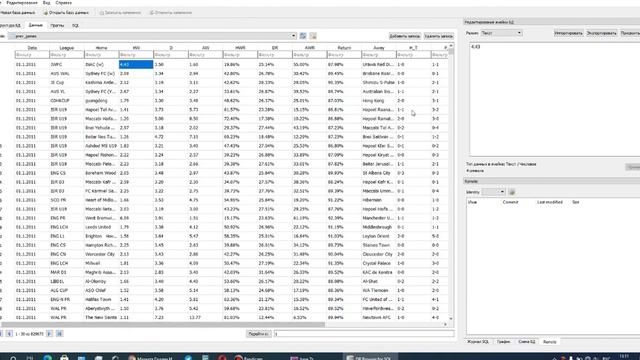Select the Worcester City home cell
This screenshot has width=640, height=360.
pyautogui.click(x=101, y=254)
